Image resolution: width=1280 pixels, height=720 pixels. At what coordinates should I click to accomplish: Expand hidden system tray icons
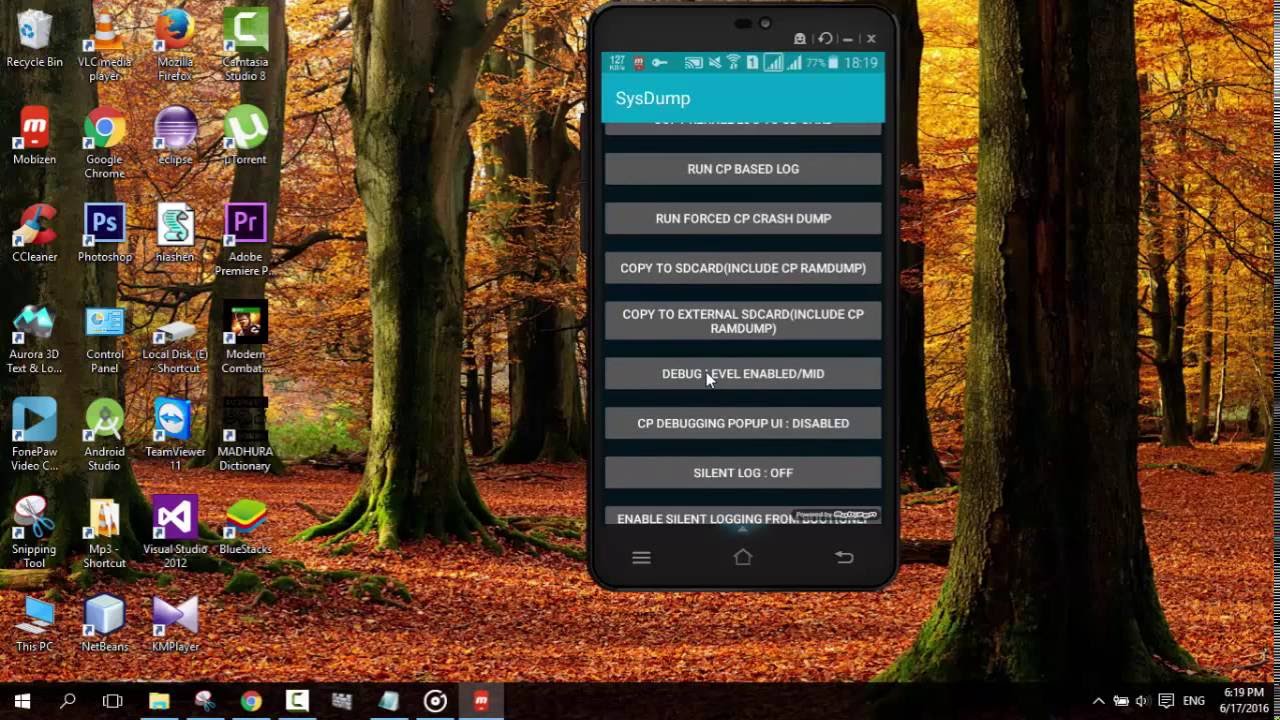(x=1098, y=701)
